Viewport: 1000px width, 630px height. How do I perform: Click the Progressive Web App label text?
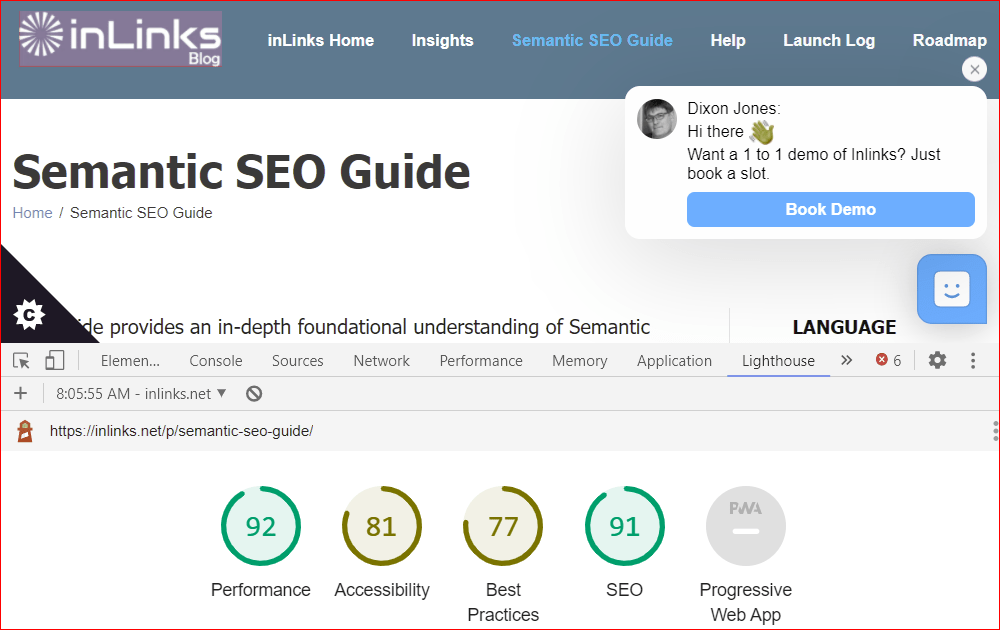(746, 602)
